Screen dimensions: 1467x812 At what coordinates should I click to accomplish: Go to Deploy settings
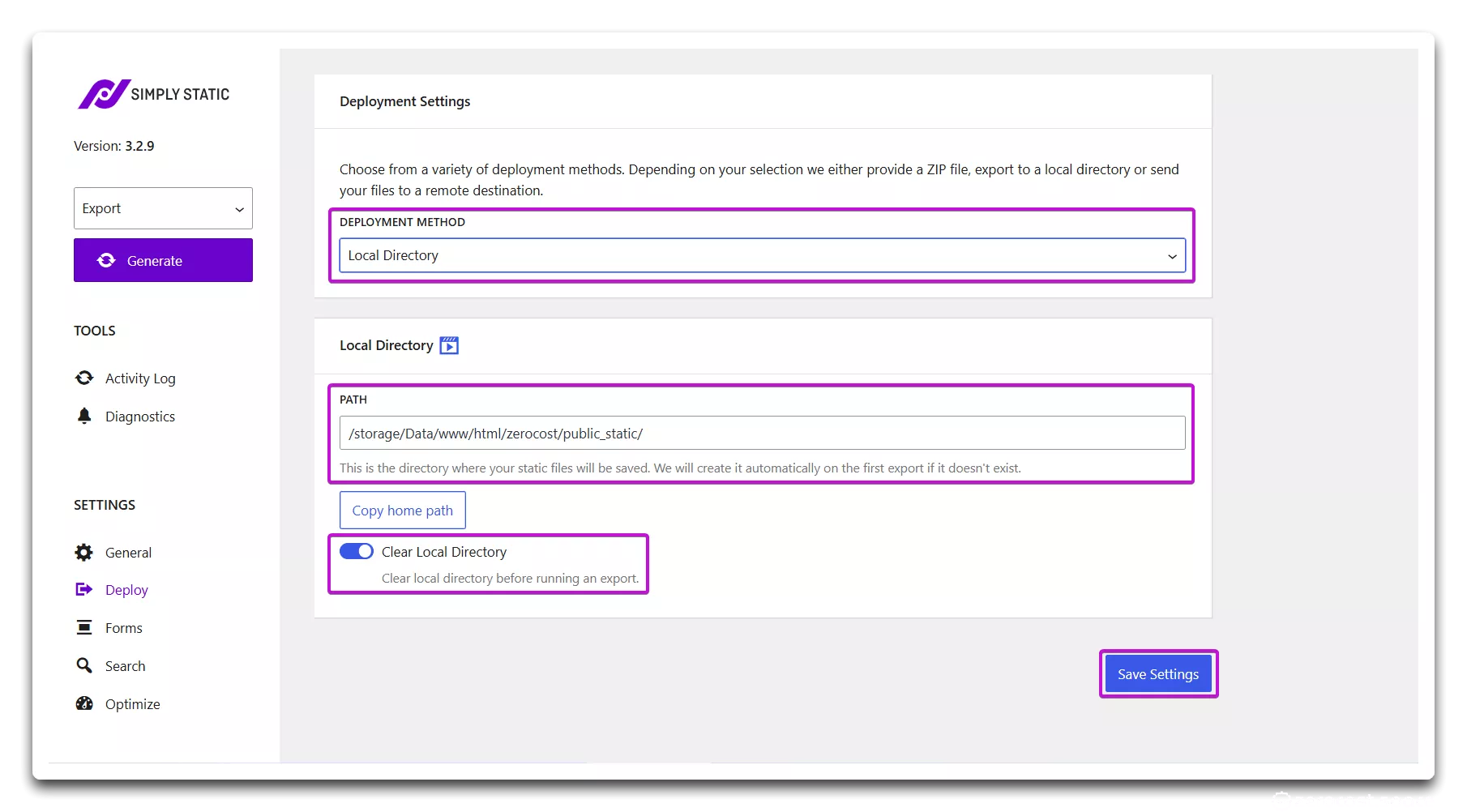pyautogui.click(x=126, y=590)
